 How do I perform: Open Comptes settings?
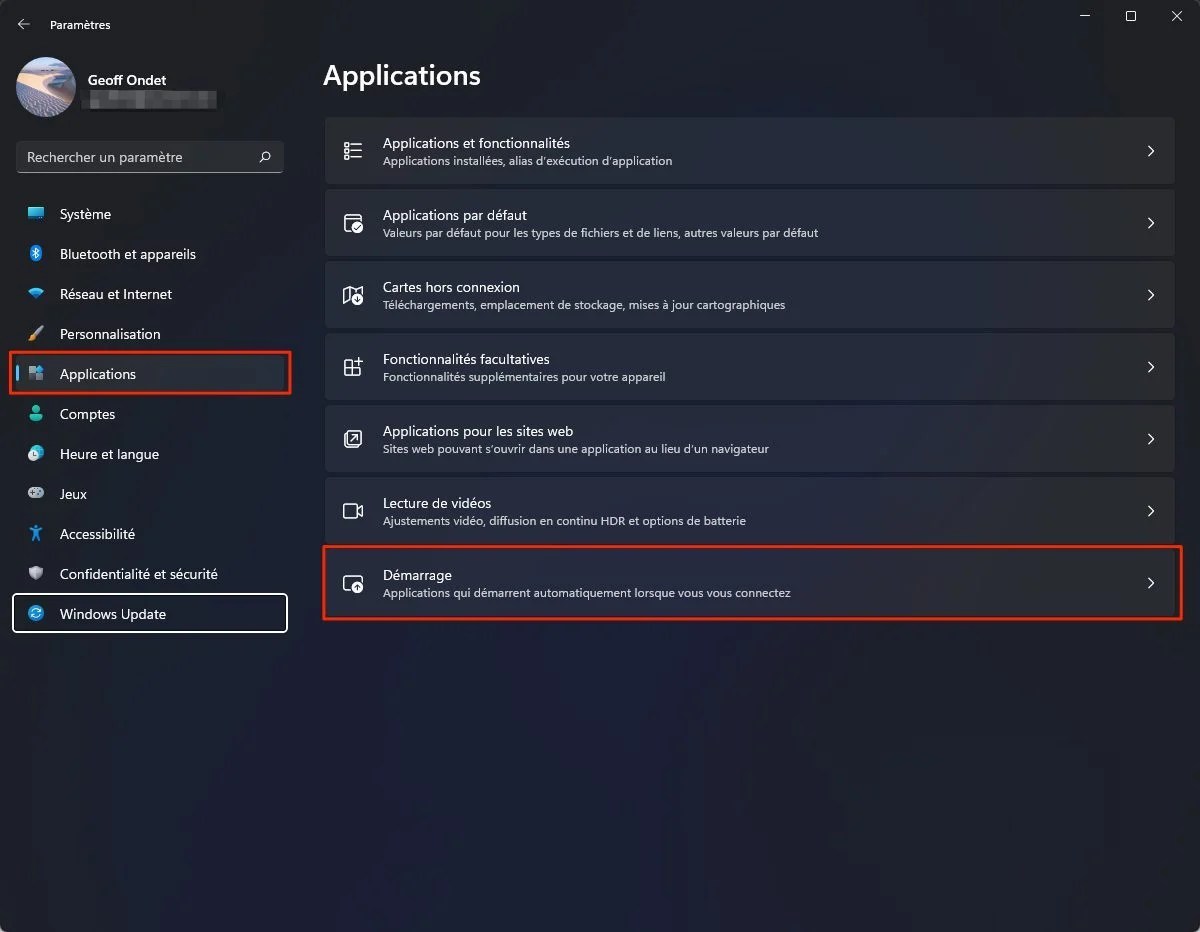(x=88, y=413)
